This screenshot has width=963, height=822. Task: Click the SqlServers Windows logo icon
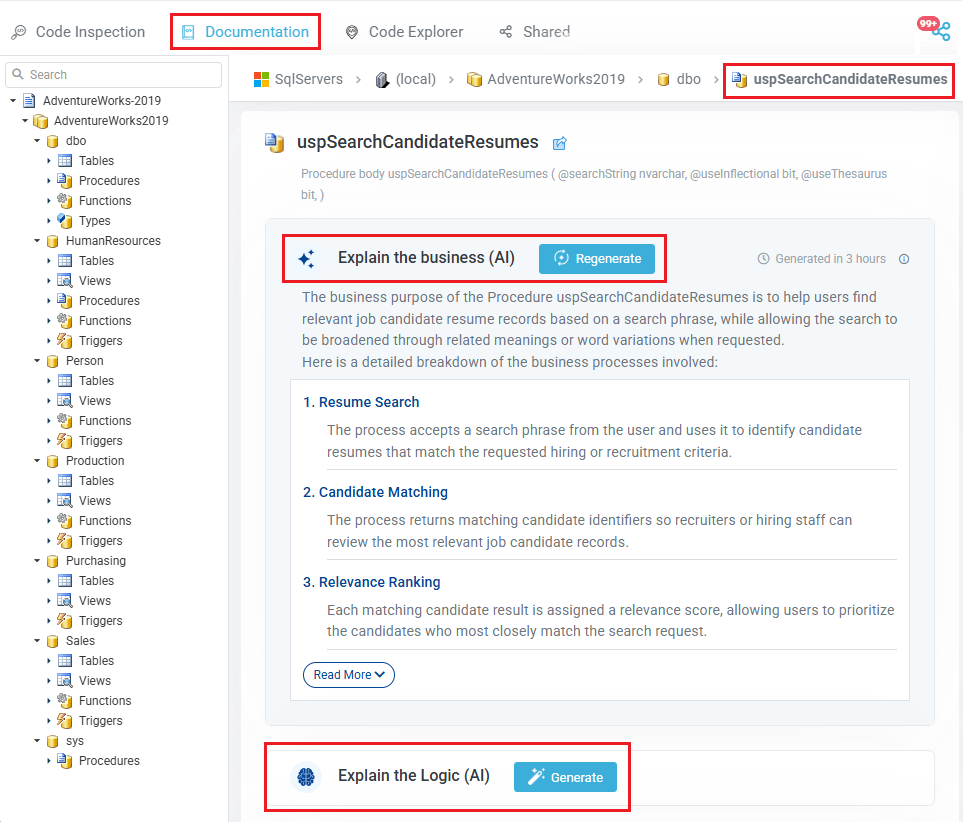click(x=262, y=79)
